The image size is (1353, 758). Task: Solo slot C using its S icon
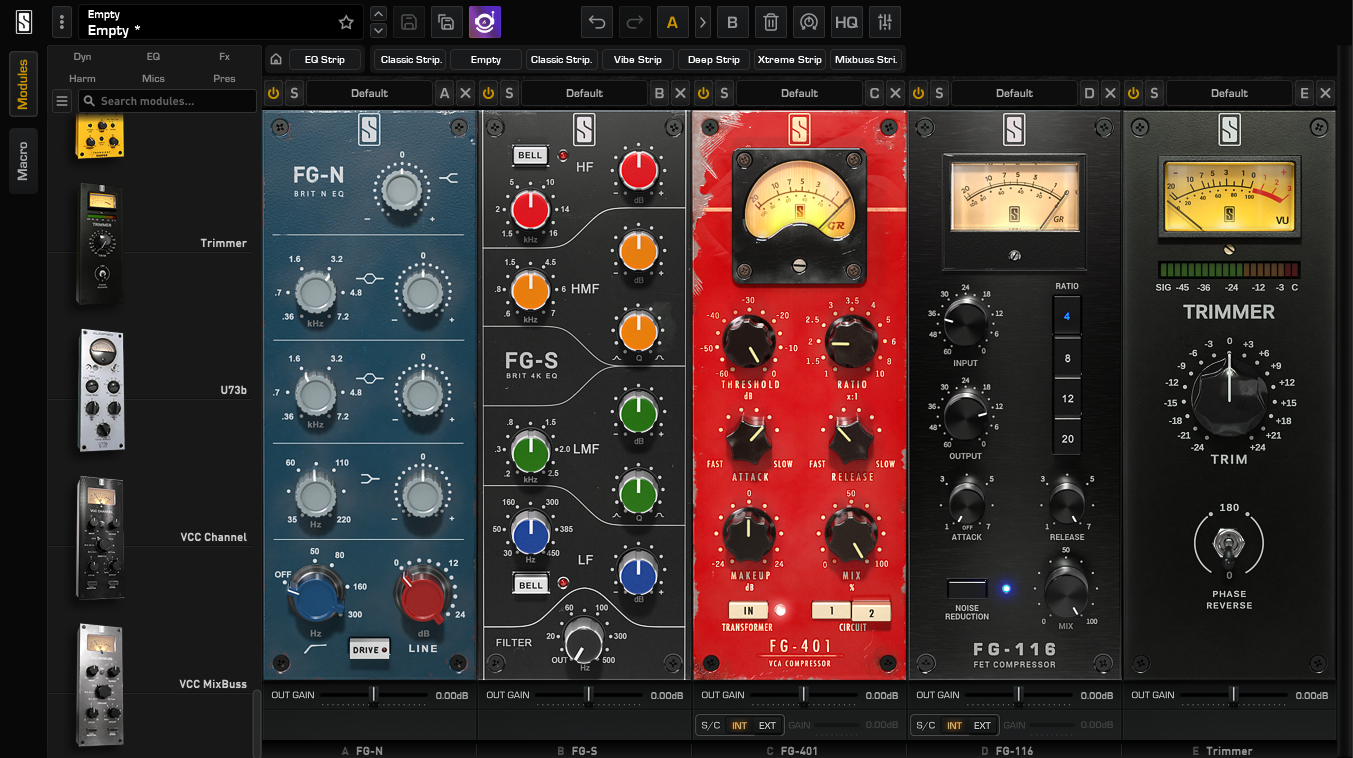click(724, 93)
